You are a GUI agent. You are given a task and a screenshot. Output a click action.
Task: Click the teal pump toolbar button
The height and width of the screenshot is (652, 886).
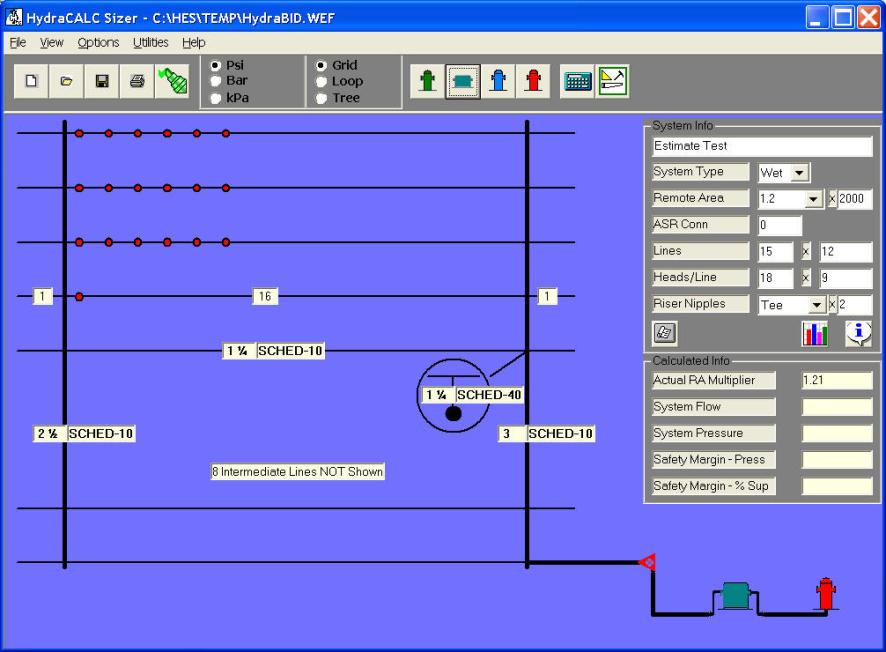(463, 81)
